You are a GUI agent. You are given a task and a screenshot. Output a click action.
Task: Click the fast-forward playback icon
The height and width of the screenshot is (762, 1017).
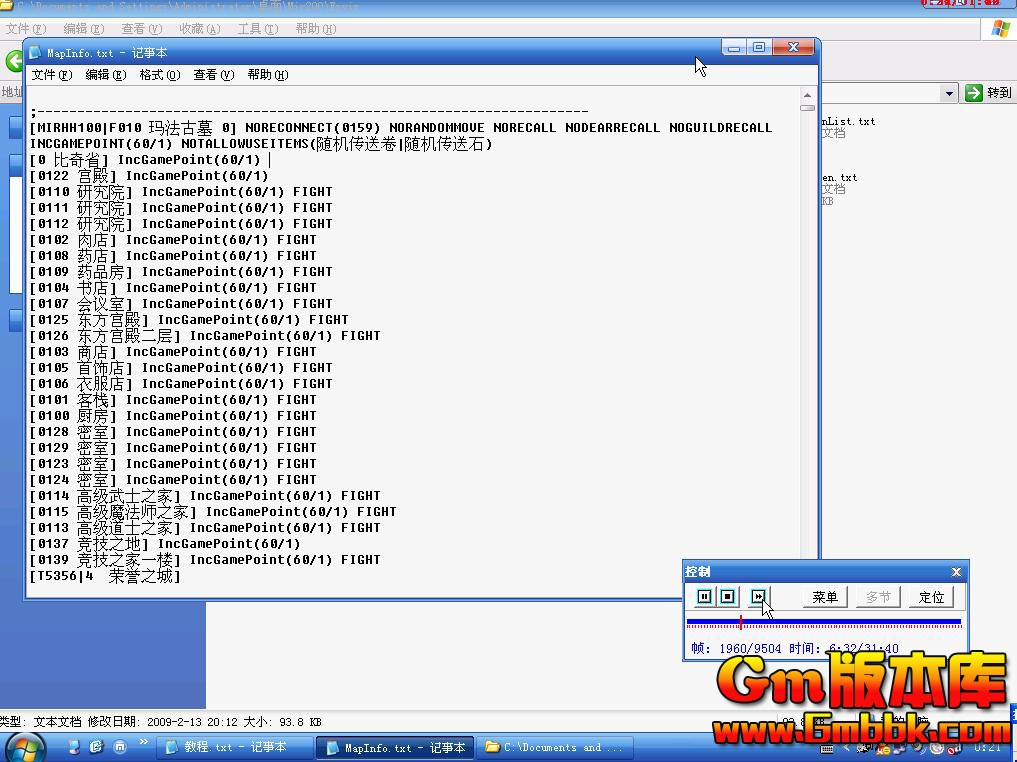(758, 597)
